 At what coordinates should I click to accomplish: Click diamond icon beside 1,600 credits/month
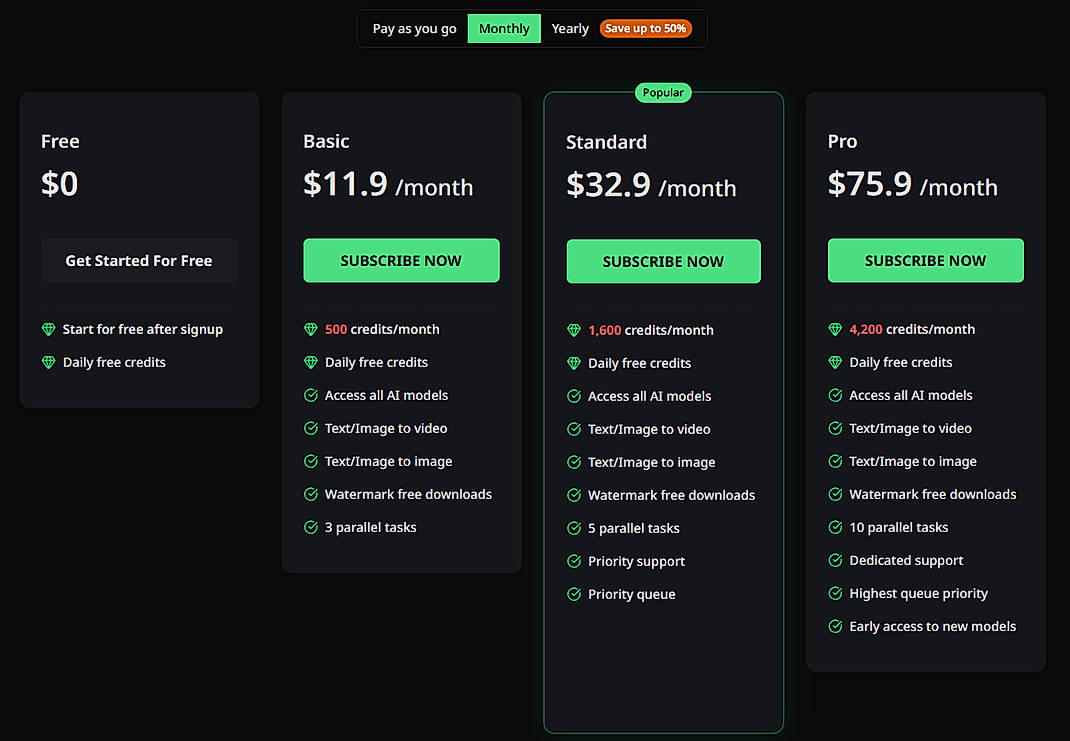click(x=574, y=330)
